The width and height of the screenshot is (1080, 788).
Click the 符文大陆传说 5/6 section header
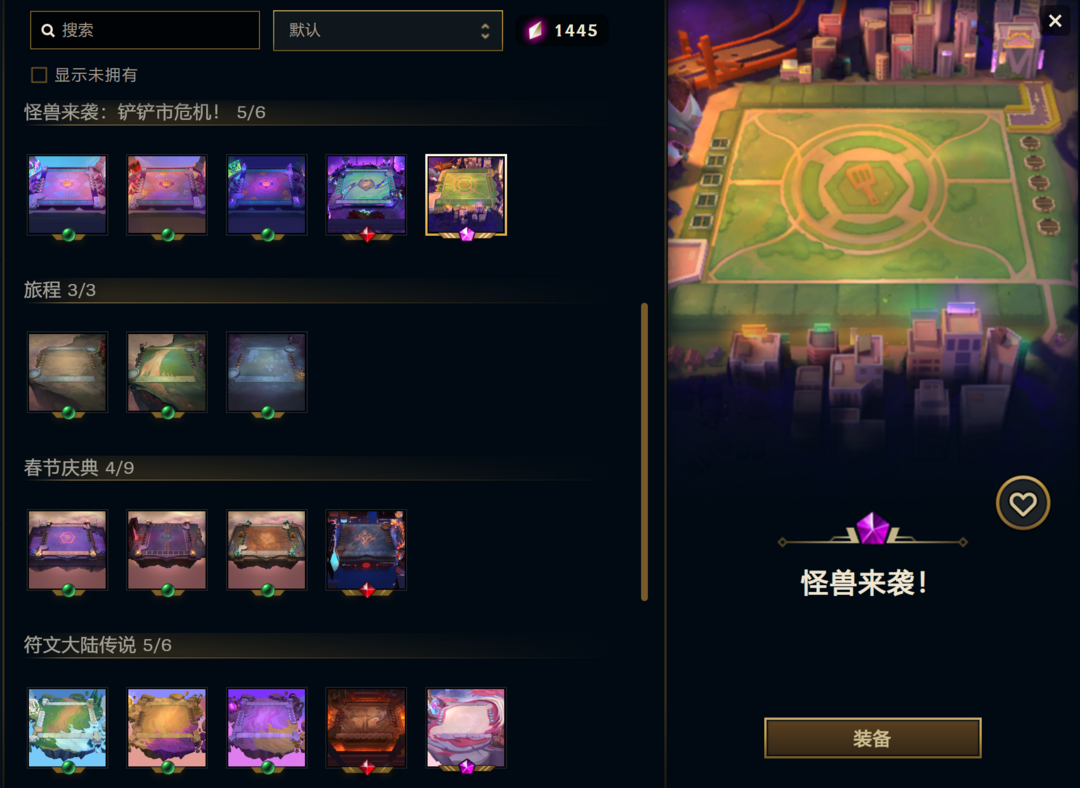pyautogui.click(x=98, y=645)
